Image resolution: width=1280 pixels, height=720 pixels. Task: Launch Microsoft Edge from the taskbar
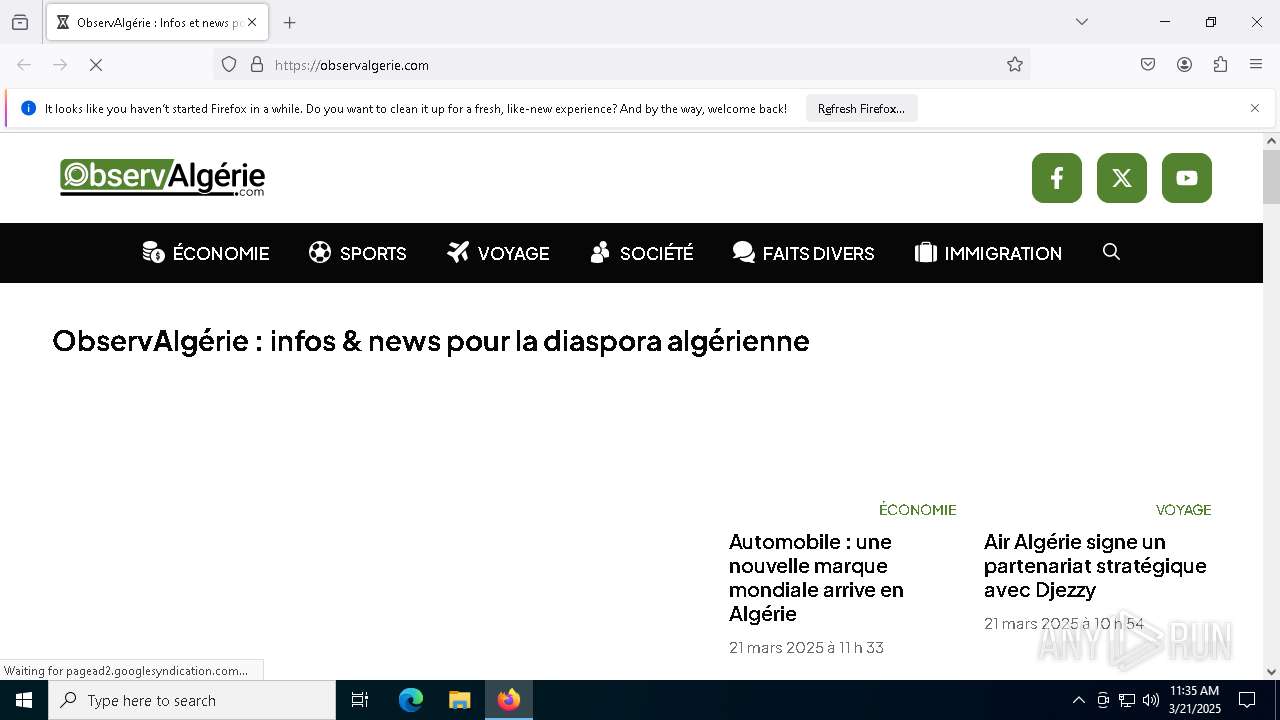coord(411,700)
